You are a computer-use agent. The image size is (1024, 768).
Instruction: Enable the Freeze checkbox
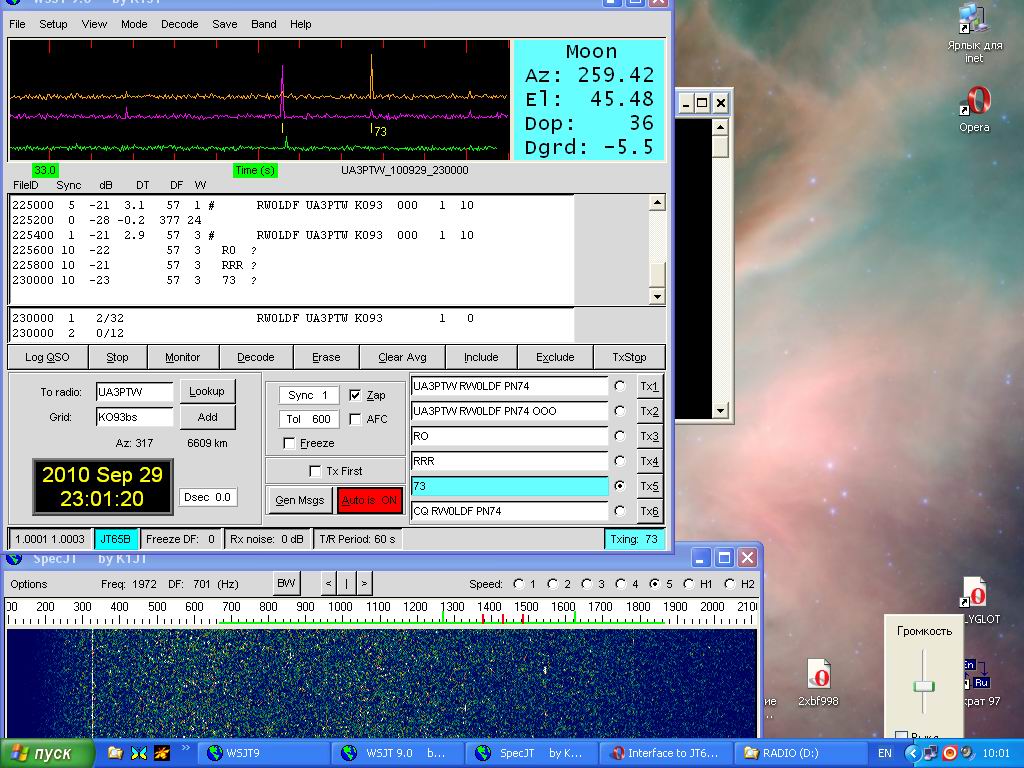click(x=289, y=443)
